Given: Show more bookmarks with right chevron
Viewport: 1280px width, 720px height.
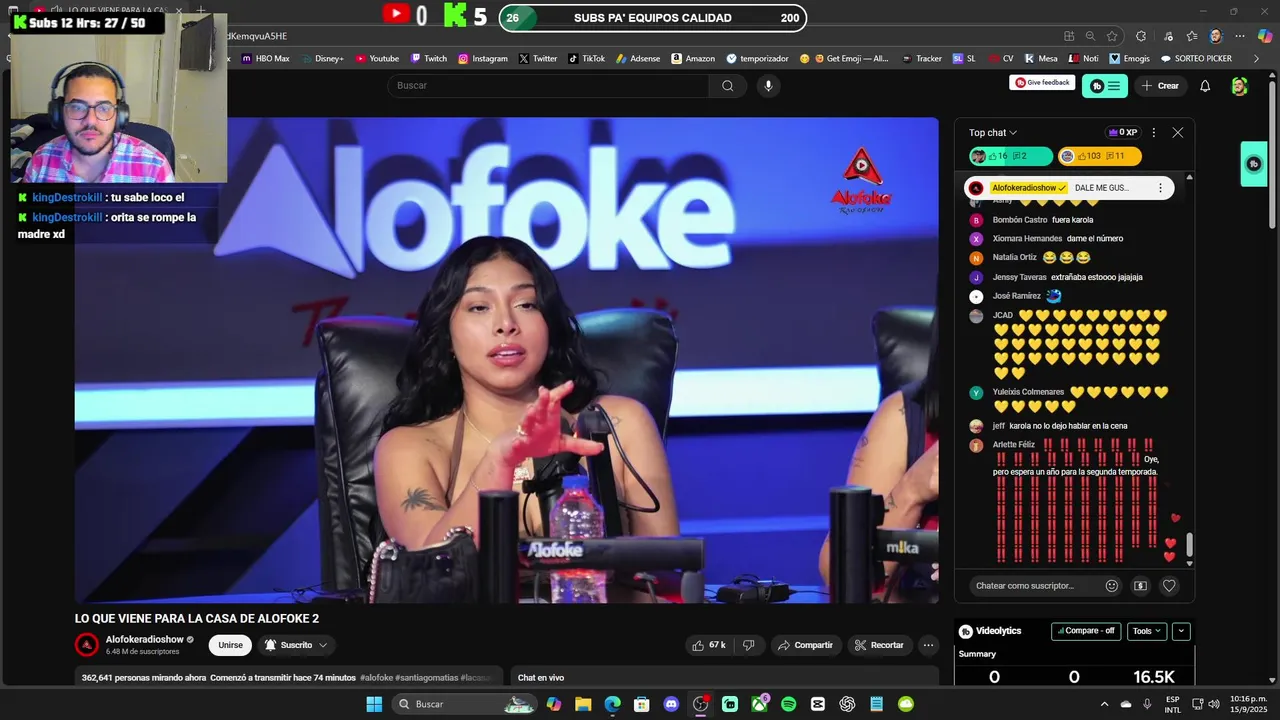Looking at the screenshot, I should 1257,59.
